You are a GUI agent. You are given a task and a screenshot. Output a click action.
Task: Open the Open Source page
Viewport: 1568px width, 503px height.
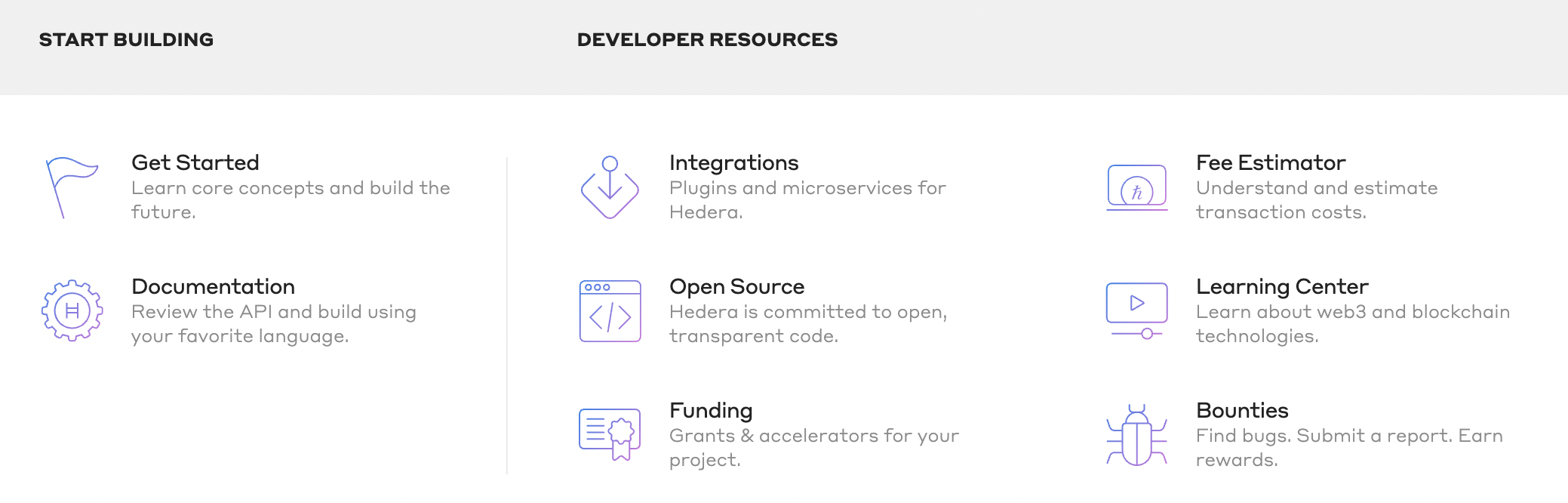tap(736, 286)
